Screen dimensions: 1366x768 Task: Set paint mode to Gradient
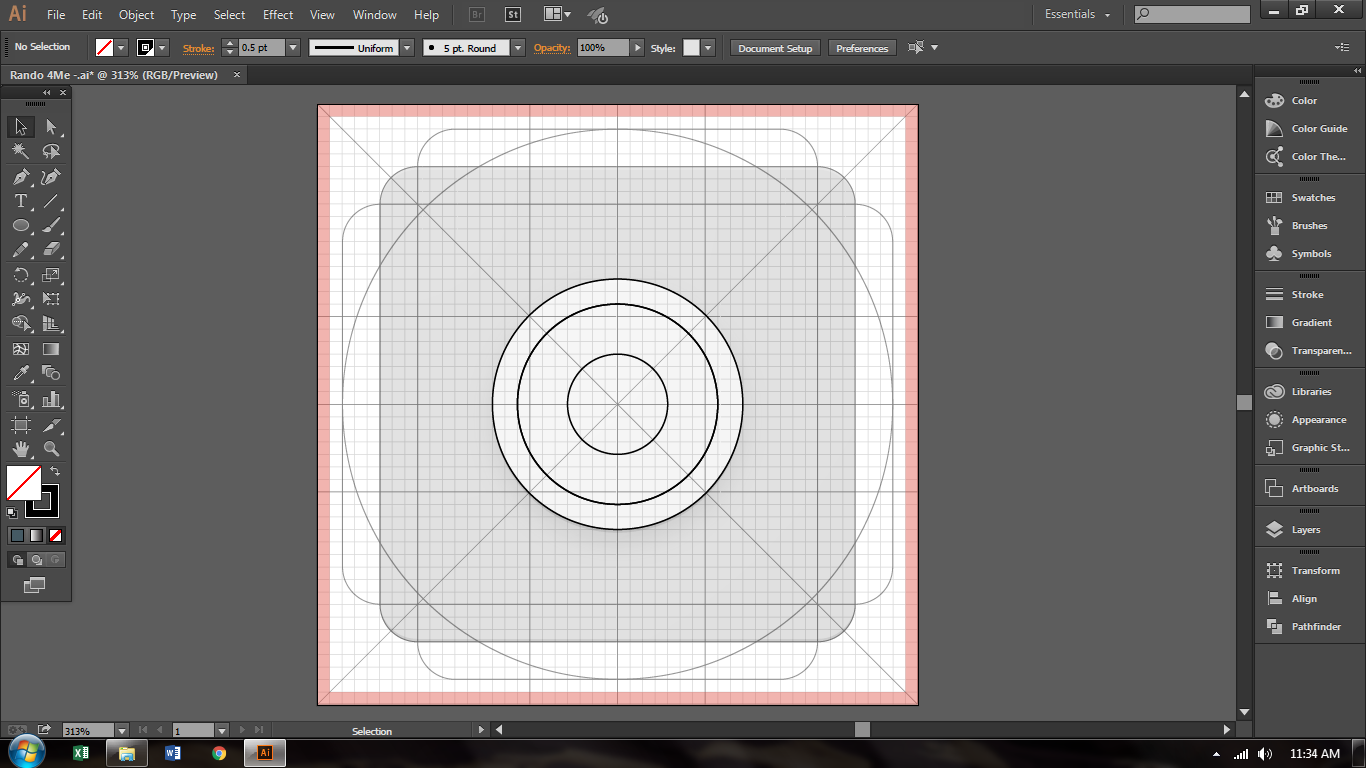point(36,535)
